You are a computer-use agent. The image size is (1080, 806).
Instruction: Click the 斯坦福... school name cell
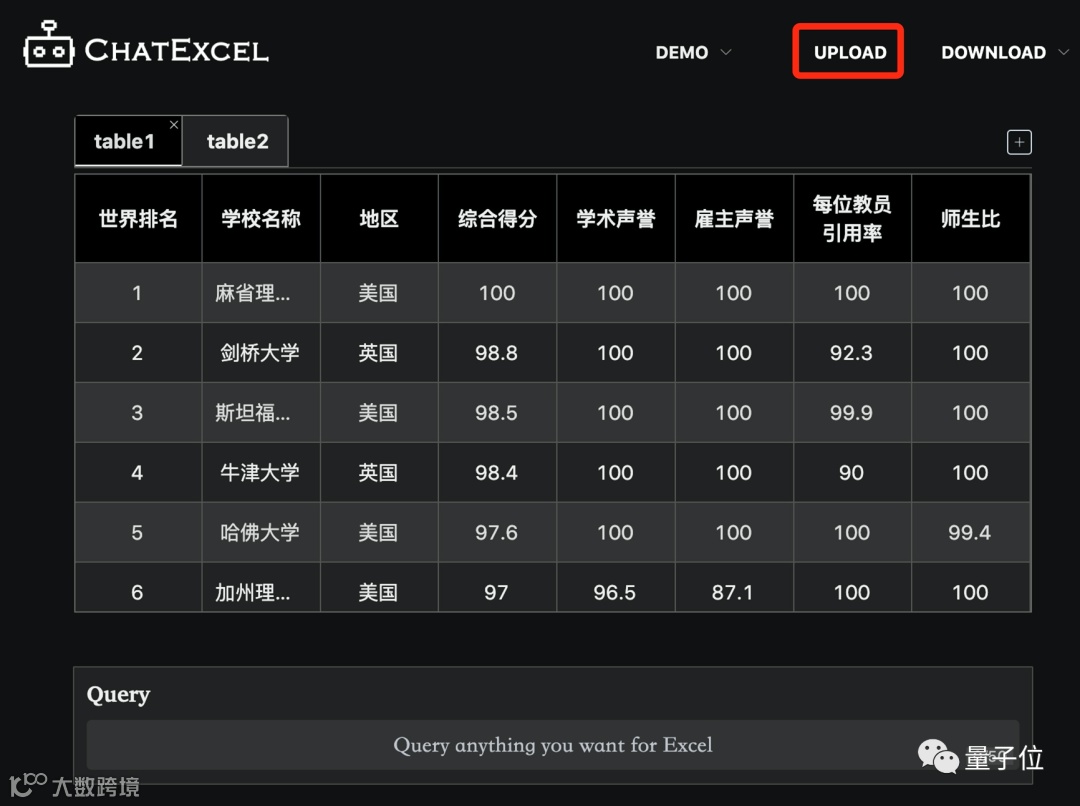261,413
